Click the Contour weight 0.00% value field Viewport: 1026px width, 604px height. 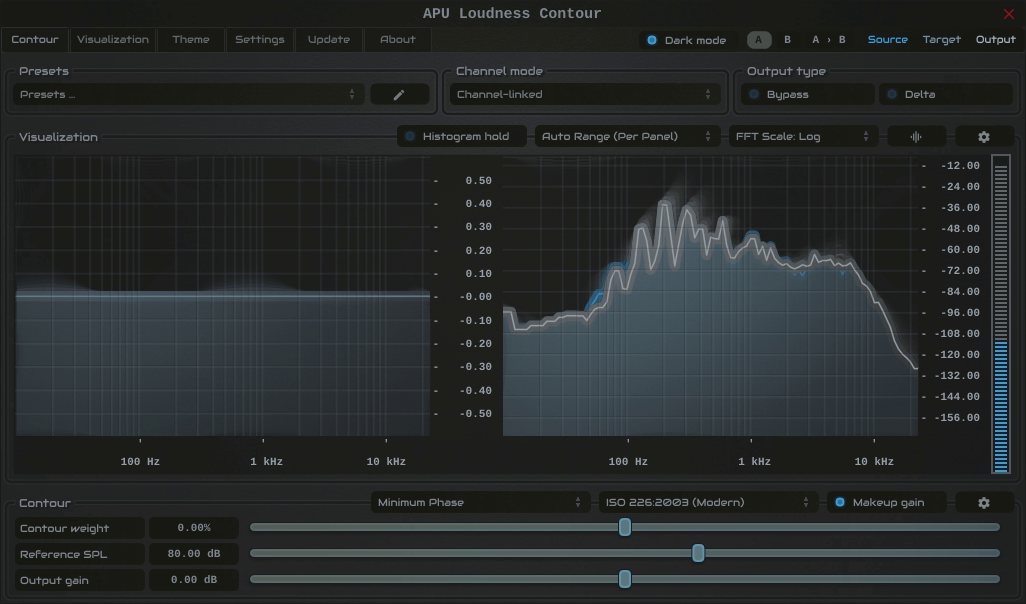point(194,527)
